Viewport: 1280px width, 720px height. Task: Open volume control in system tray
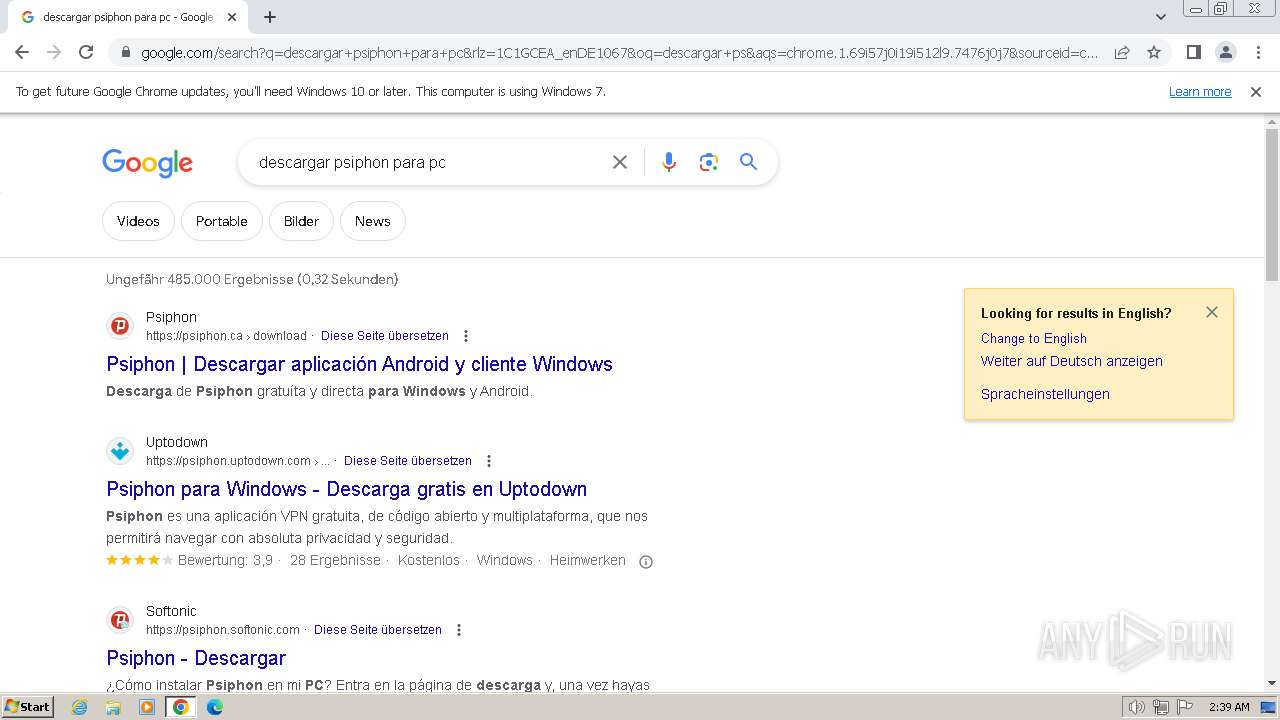pos(1137,707)
